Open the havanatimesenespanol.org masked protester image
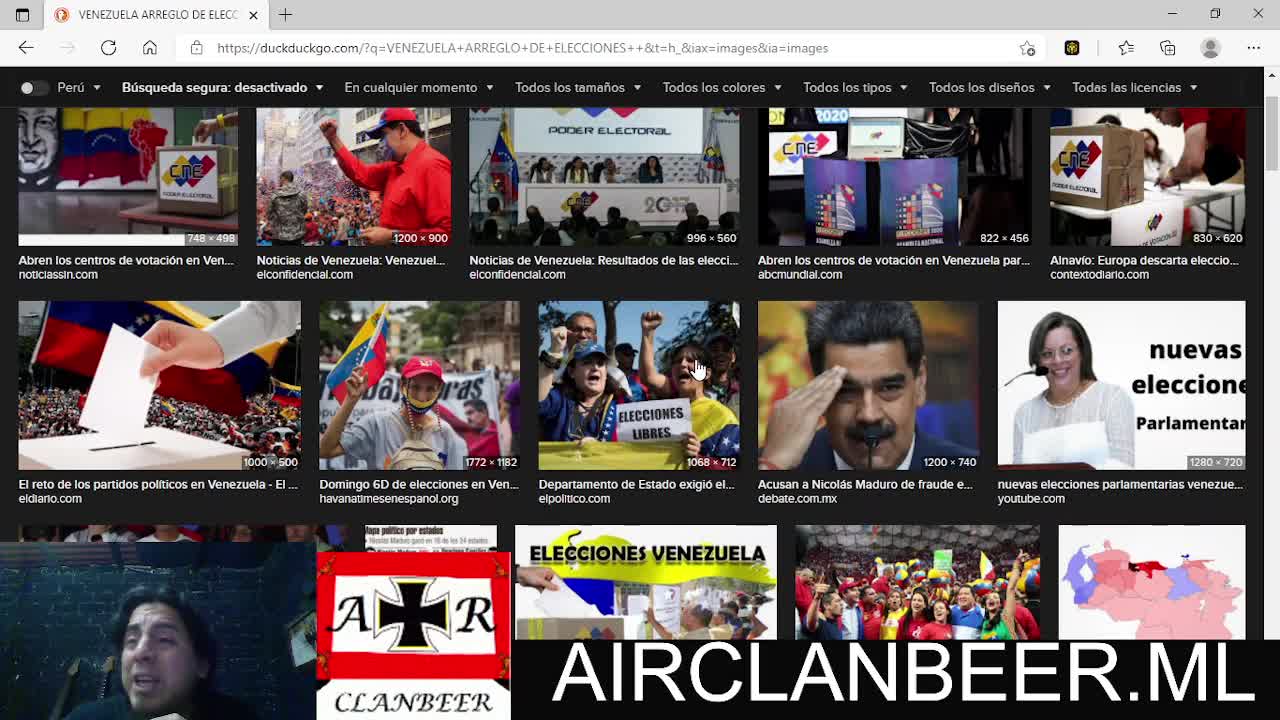Viewport: 1280px width, 720px height. [419, 385]
